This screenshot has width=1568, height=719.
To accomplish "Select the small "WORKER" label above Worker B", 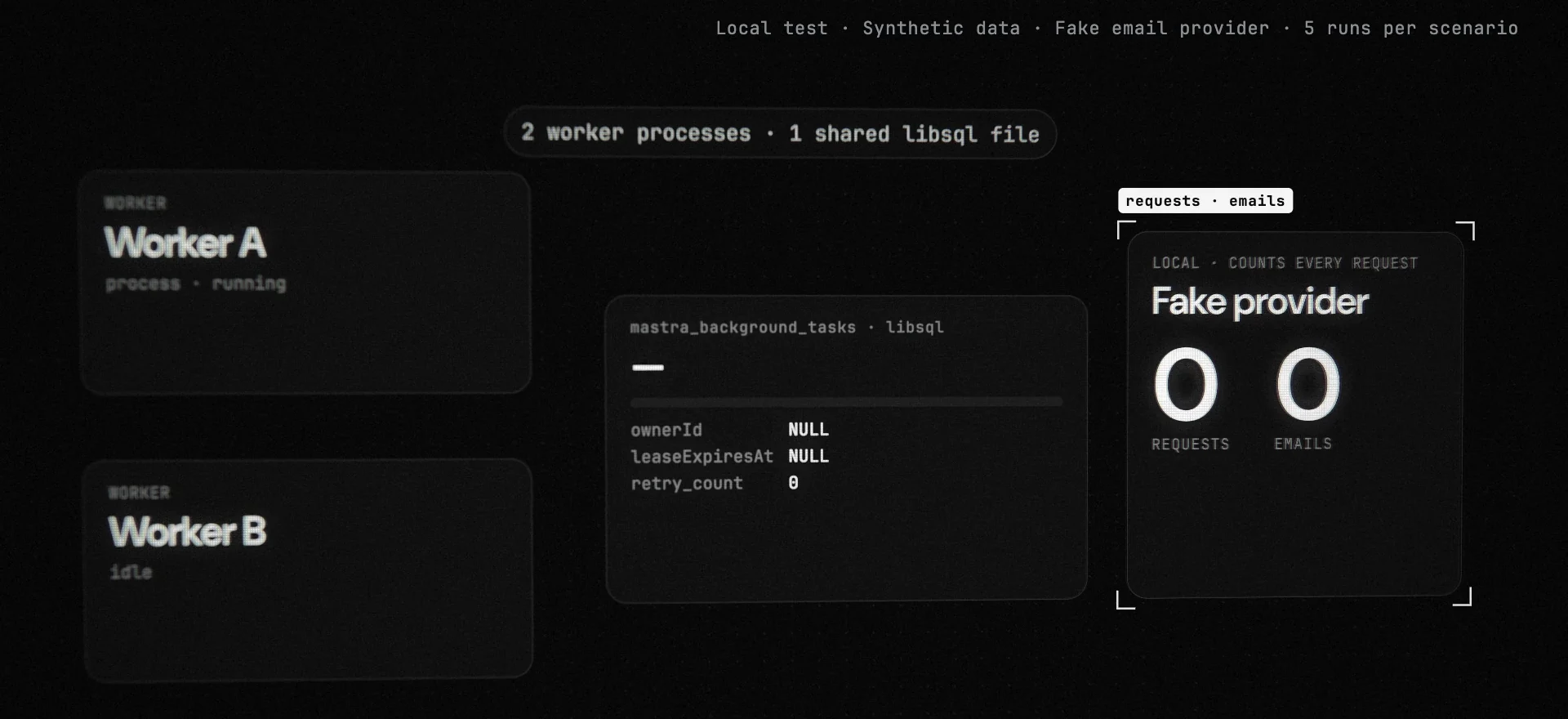I will [139, 493].
